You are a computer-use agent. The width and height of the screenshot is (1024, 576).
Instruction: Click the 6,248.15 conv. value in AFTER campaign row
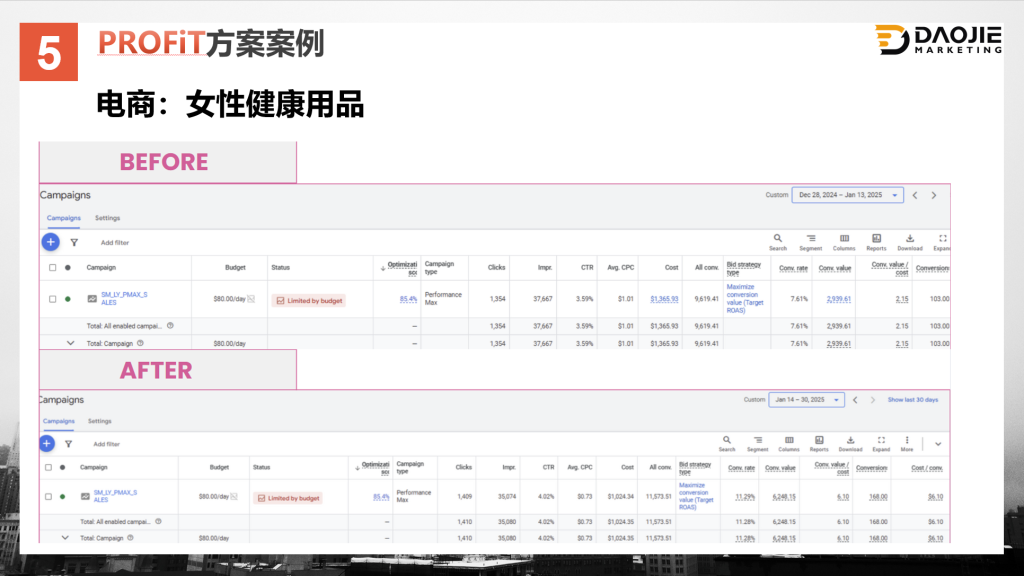784,497
